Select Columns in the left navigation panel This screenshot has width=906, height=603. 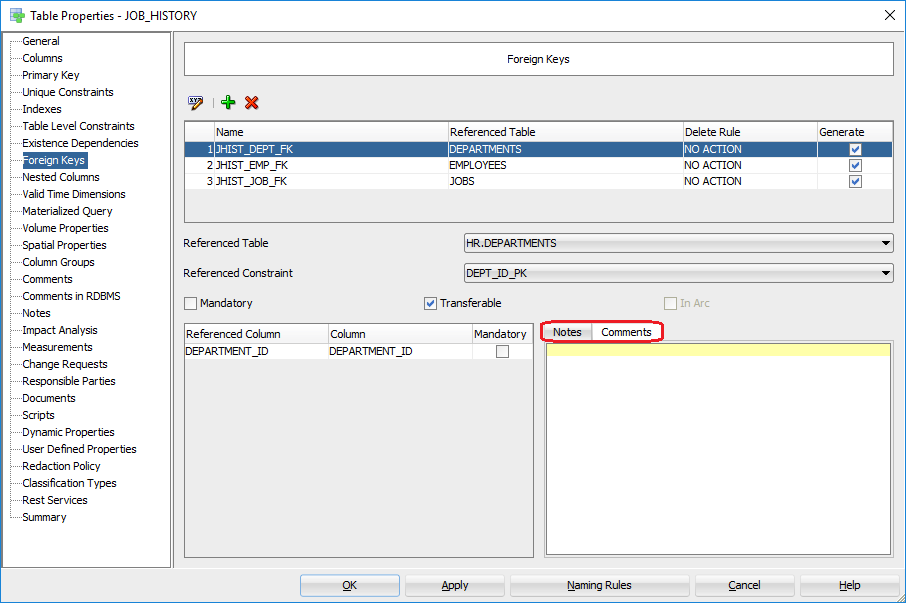(42, 58)
